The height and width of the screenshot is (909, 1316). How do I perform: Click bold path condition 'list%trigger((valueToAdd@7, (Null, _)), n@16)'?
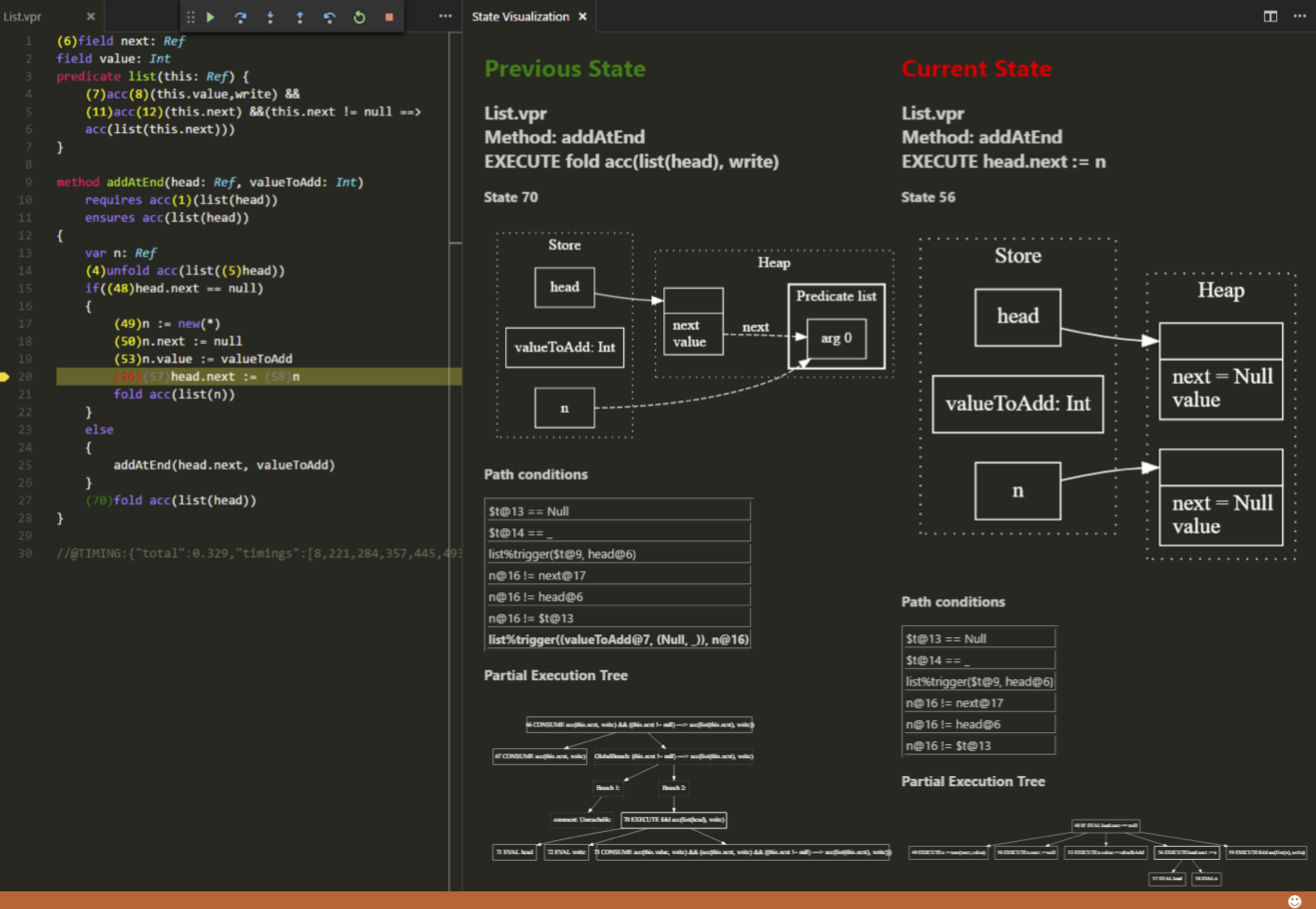coord(618,639)
